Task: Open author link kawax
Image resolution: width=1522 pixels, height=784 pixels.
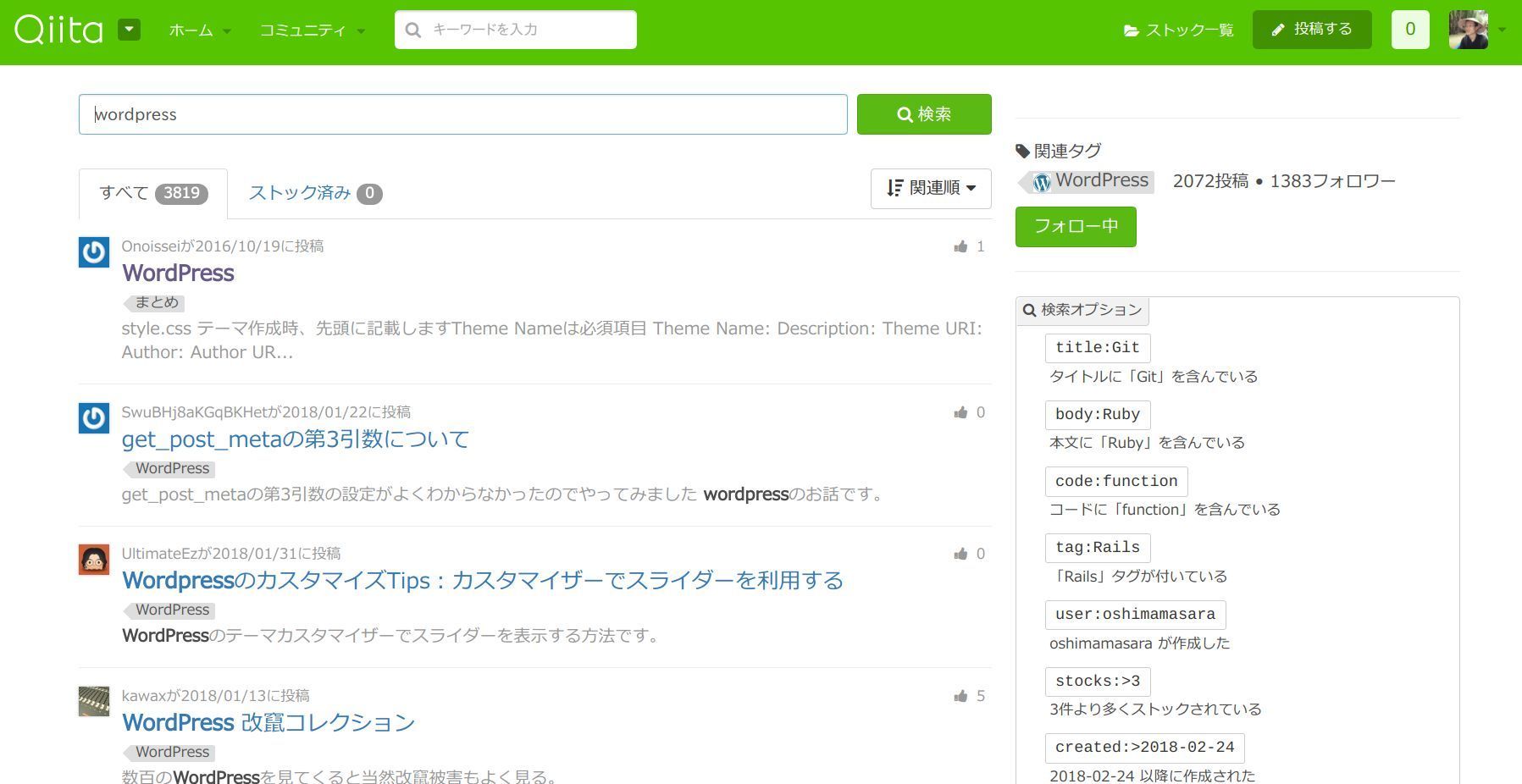Action: click(x=143, y=696)
